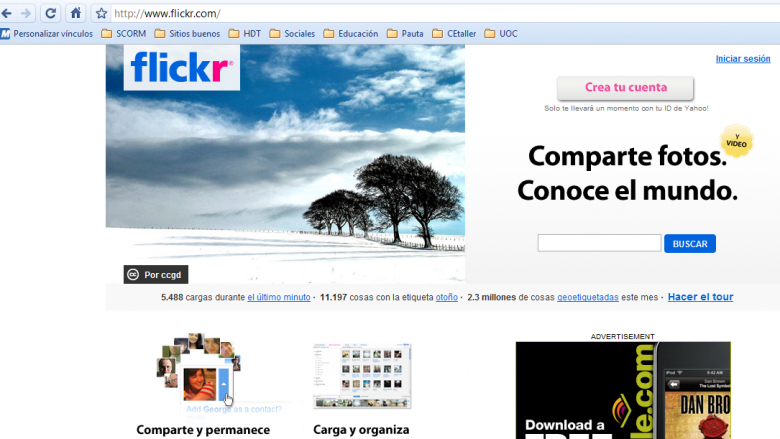Open the Educación bookmarks folder
780x439 pixels.
click(x=351, y=34)
